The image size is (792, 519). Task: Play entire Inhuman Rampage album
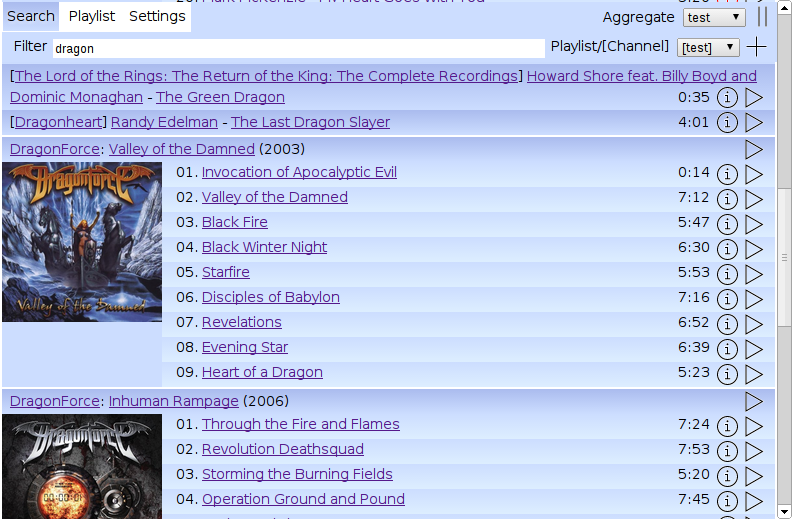click(x=754, y=401)
